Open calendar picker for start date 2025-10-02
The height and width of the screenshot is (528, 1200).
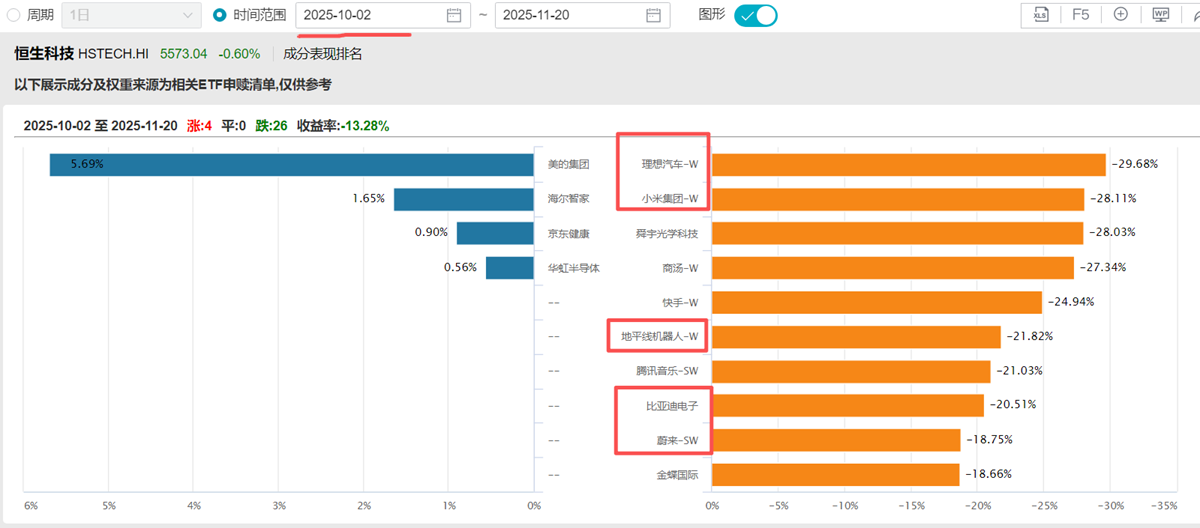[x=454, y=15]
